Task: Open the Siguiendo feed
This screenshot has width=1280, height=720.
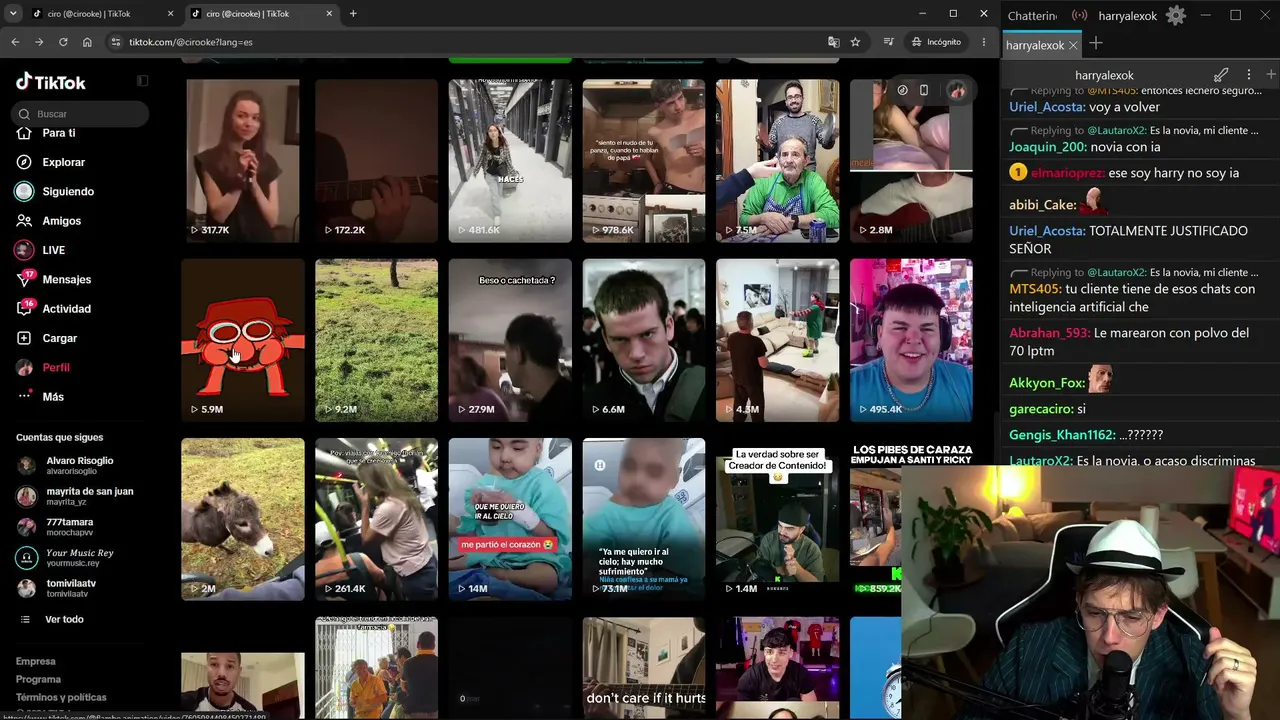Action: (68, 191)
